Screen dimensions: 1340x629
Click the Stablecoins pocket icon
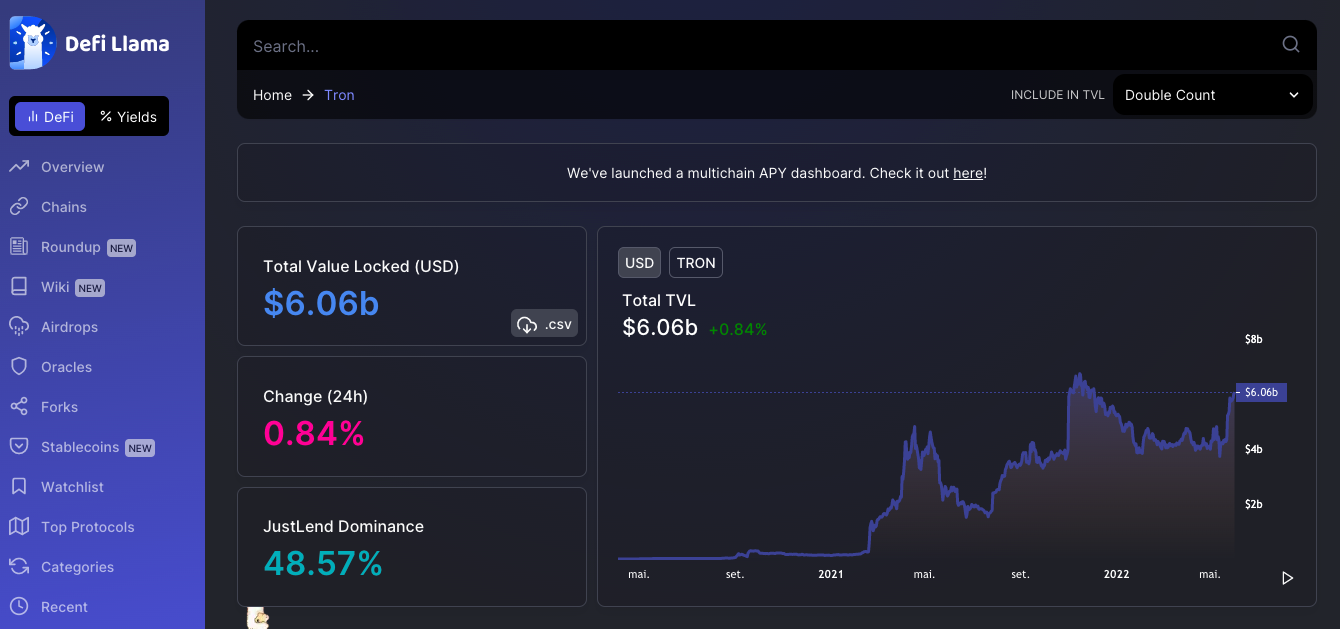[19, 447]
